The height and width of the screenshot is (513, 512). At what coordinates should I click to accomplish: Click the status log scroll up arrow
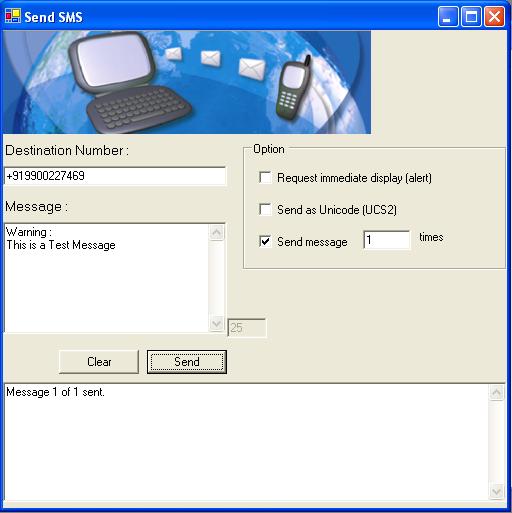496,393
